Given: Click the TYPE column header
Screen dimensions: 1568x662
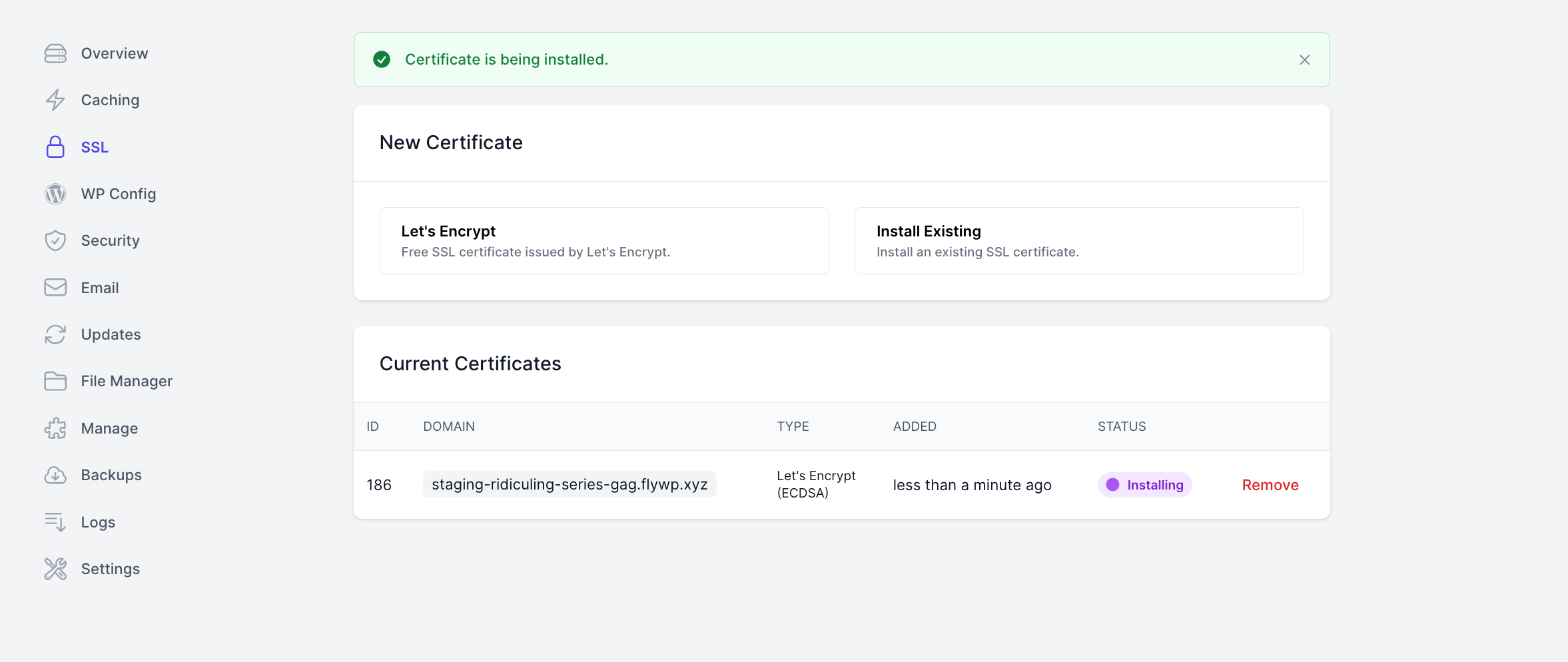Looking at the screenshot, I should point(793,426).
